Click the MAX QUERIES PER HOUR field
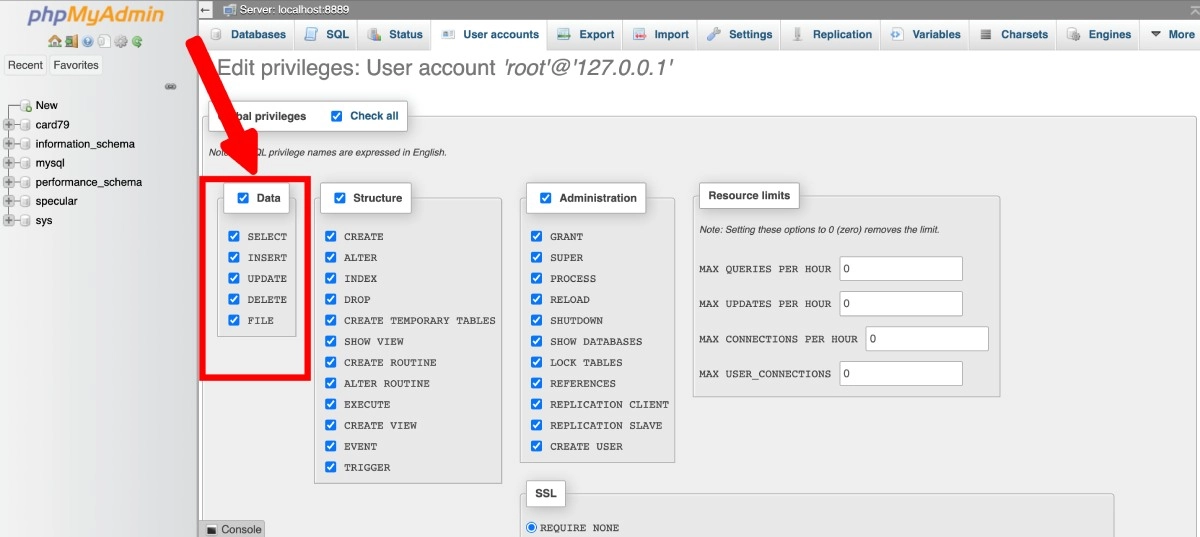Viewport: 1200px width, 537px height. tap(901, 269)
